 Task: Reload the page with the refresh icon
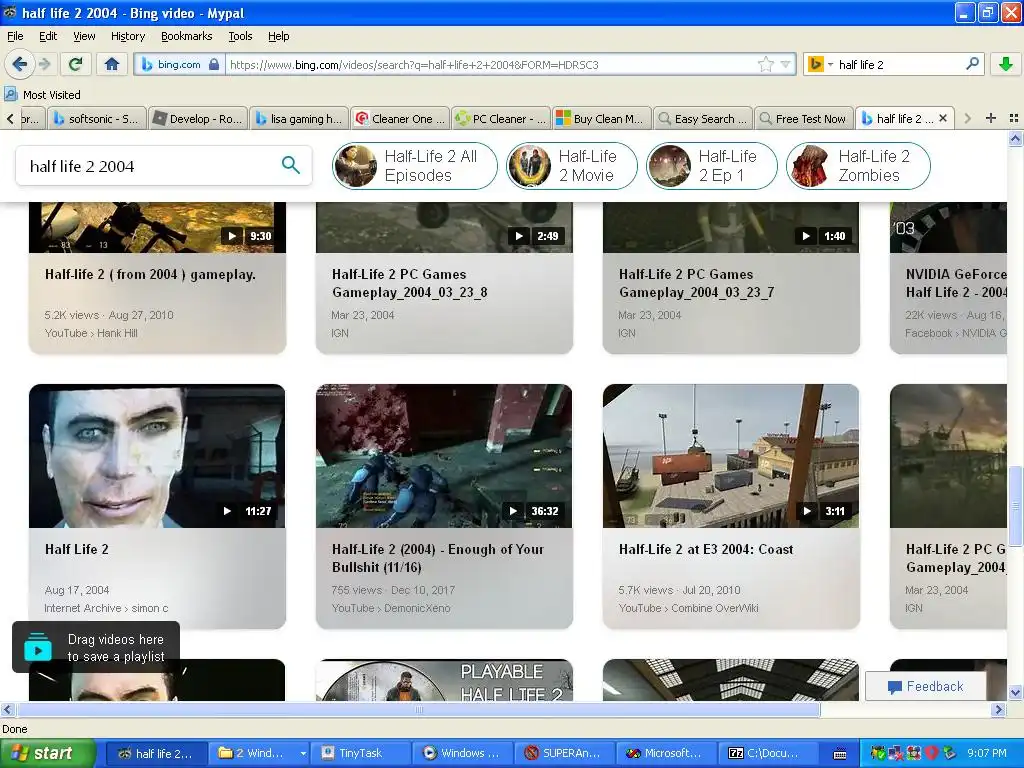point(76,64)
